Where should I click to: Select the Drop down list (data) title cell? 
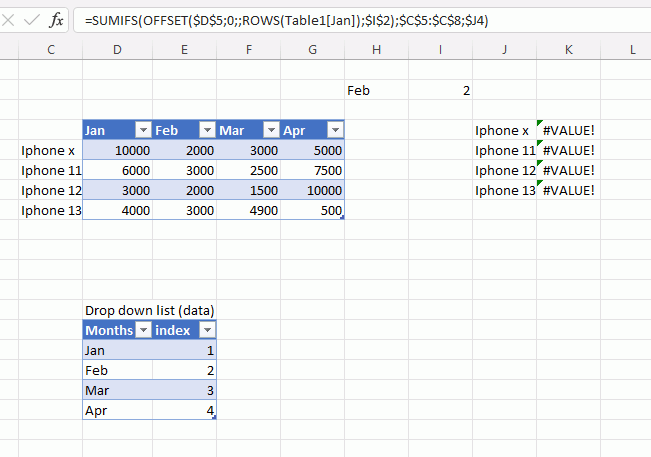tap(149, 310)
